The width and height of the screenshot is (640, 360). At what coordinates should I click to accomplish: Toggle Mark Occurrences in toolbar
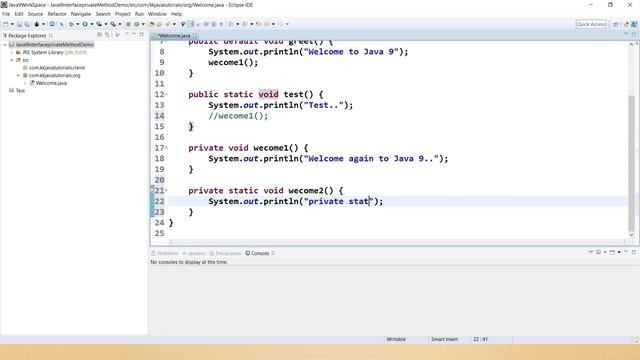191,24
